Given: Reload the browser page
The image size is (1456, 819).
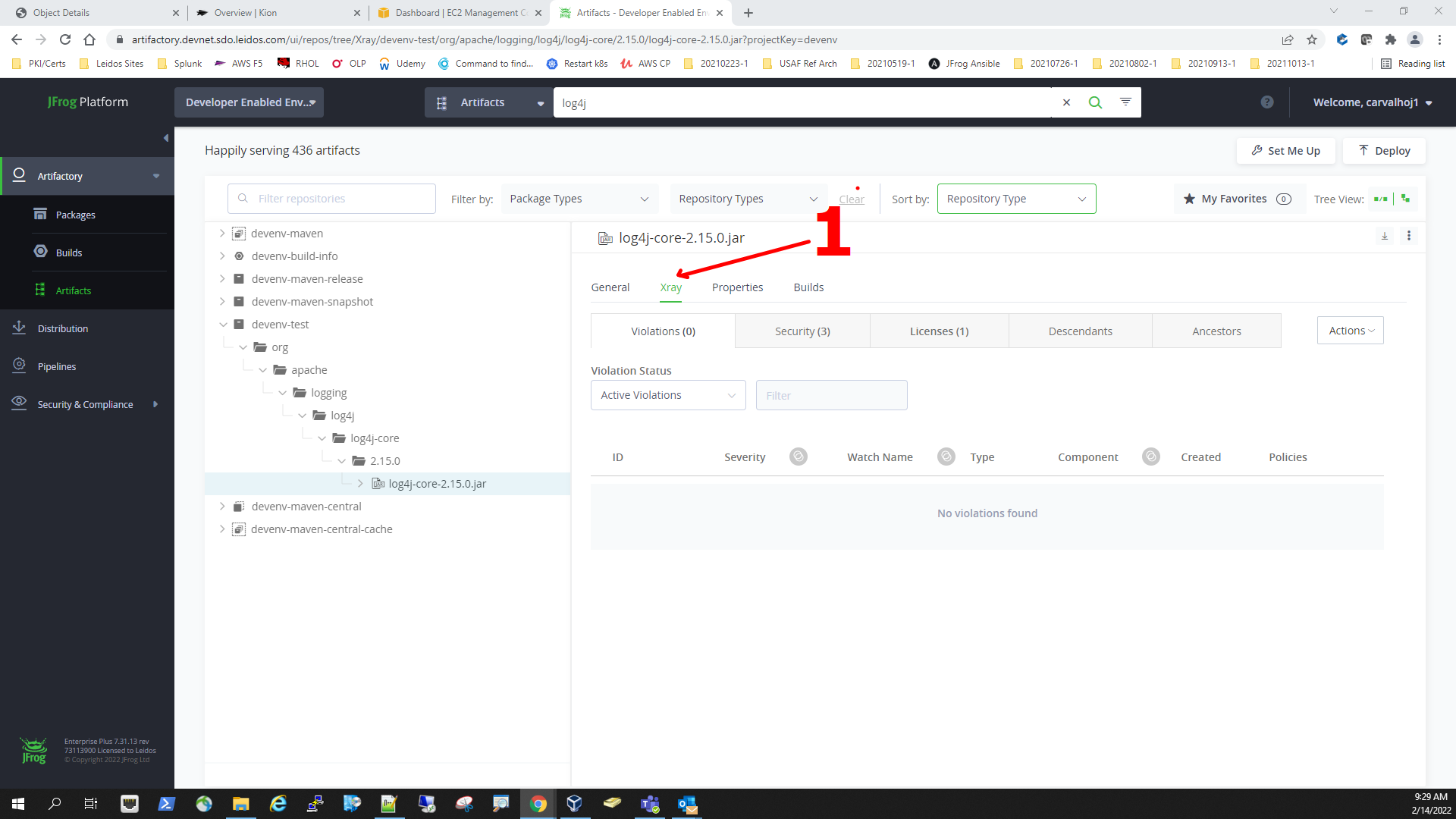Looking at the screenshot, I should click(x=65, y=39).
